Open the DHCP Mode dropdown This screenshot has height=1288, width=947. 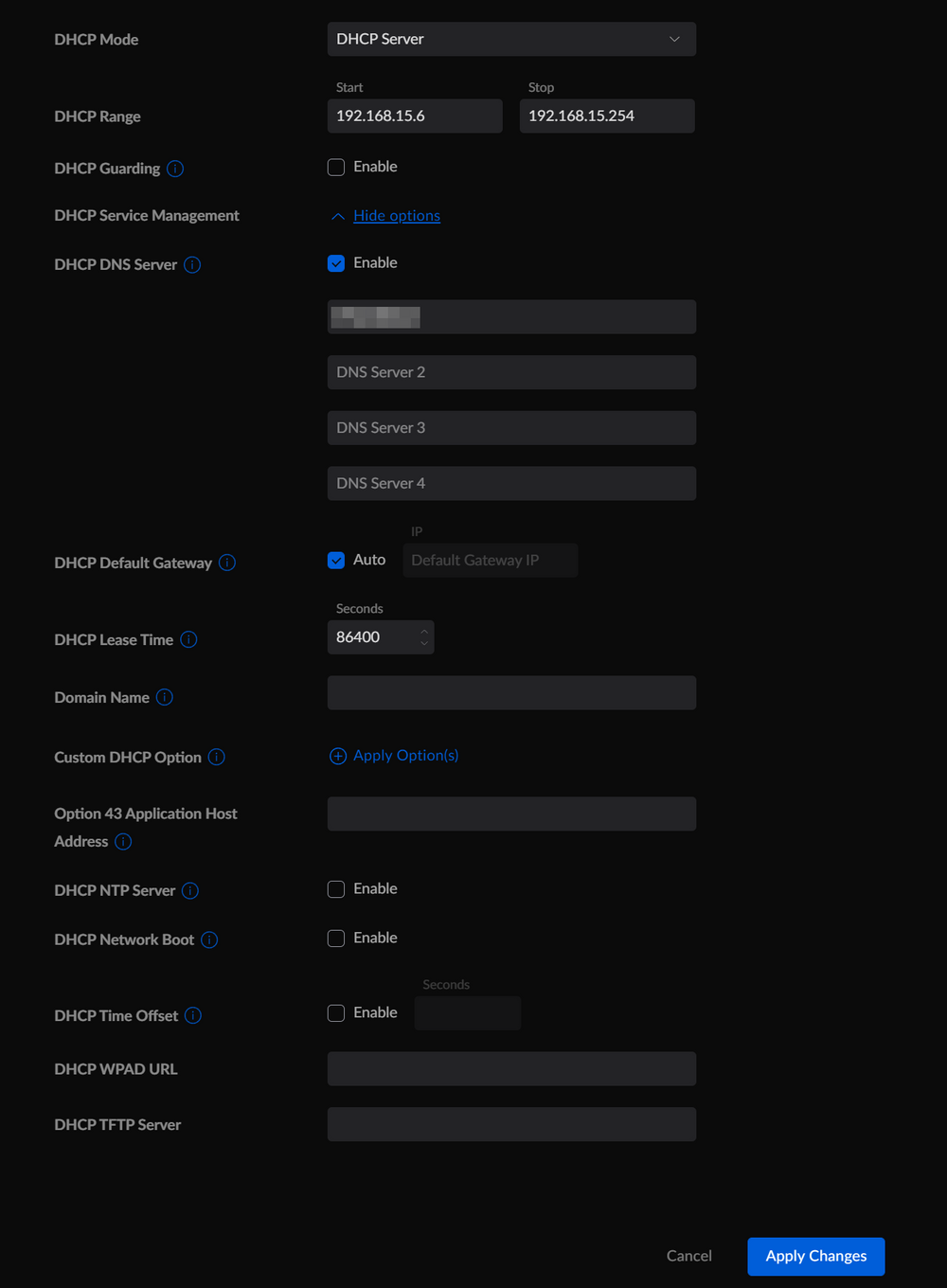(511, 39)
